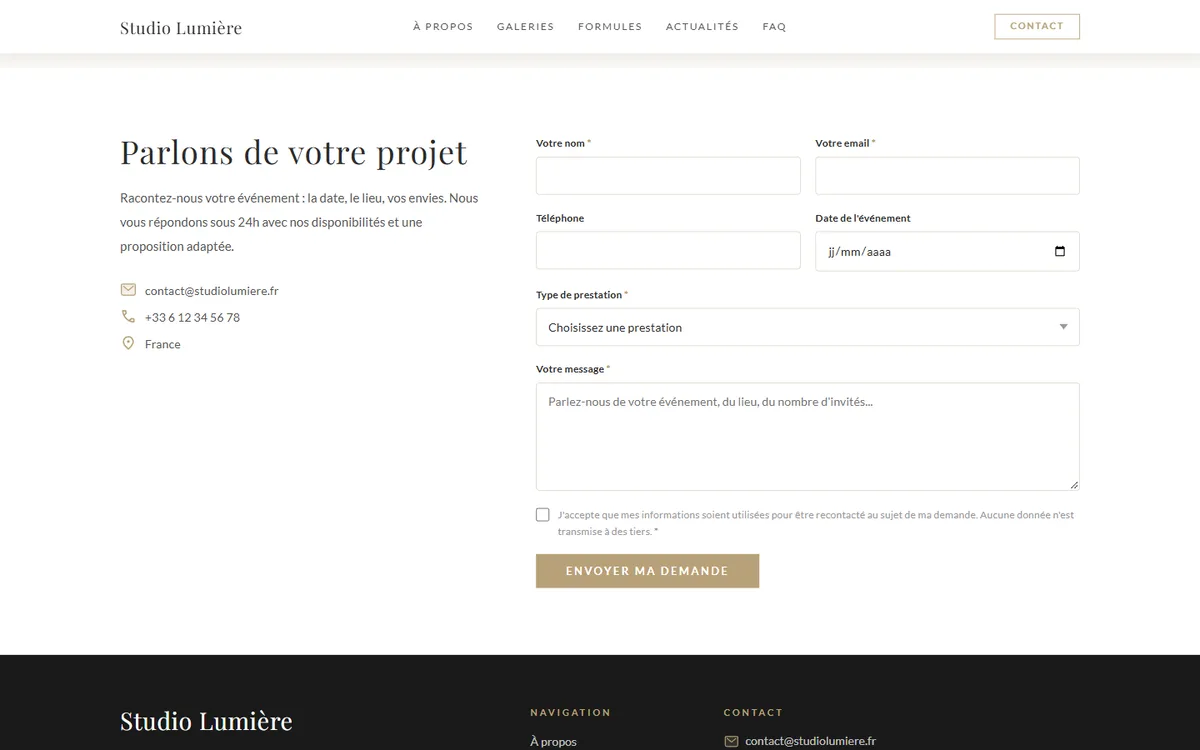Tick the data consent checkbox
The width and height of the screenshot is (1200, 750).
[x=543, y=515]
